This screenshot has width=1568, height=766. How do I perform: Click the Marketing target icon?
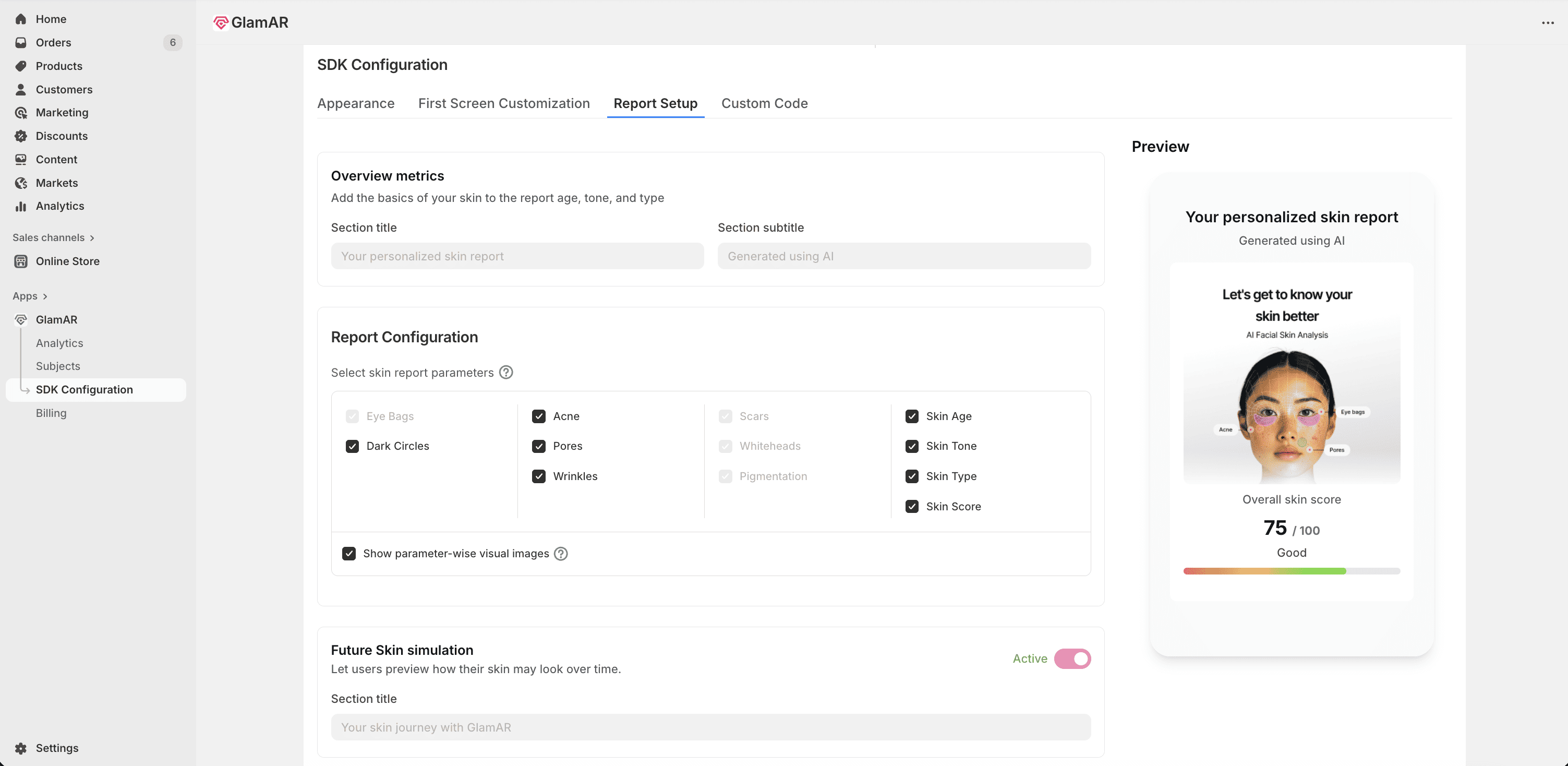[21, 113]
